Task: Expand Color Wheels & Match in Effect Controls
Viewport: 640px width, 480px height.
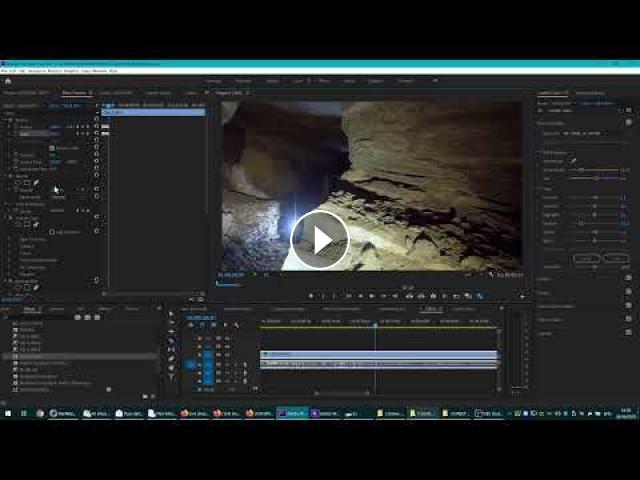Action: click(x=10, y=260)
